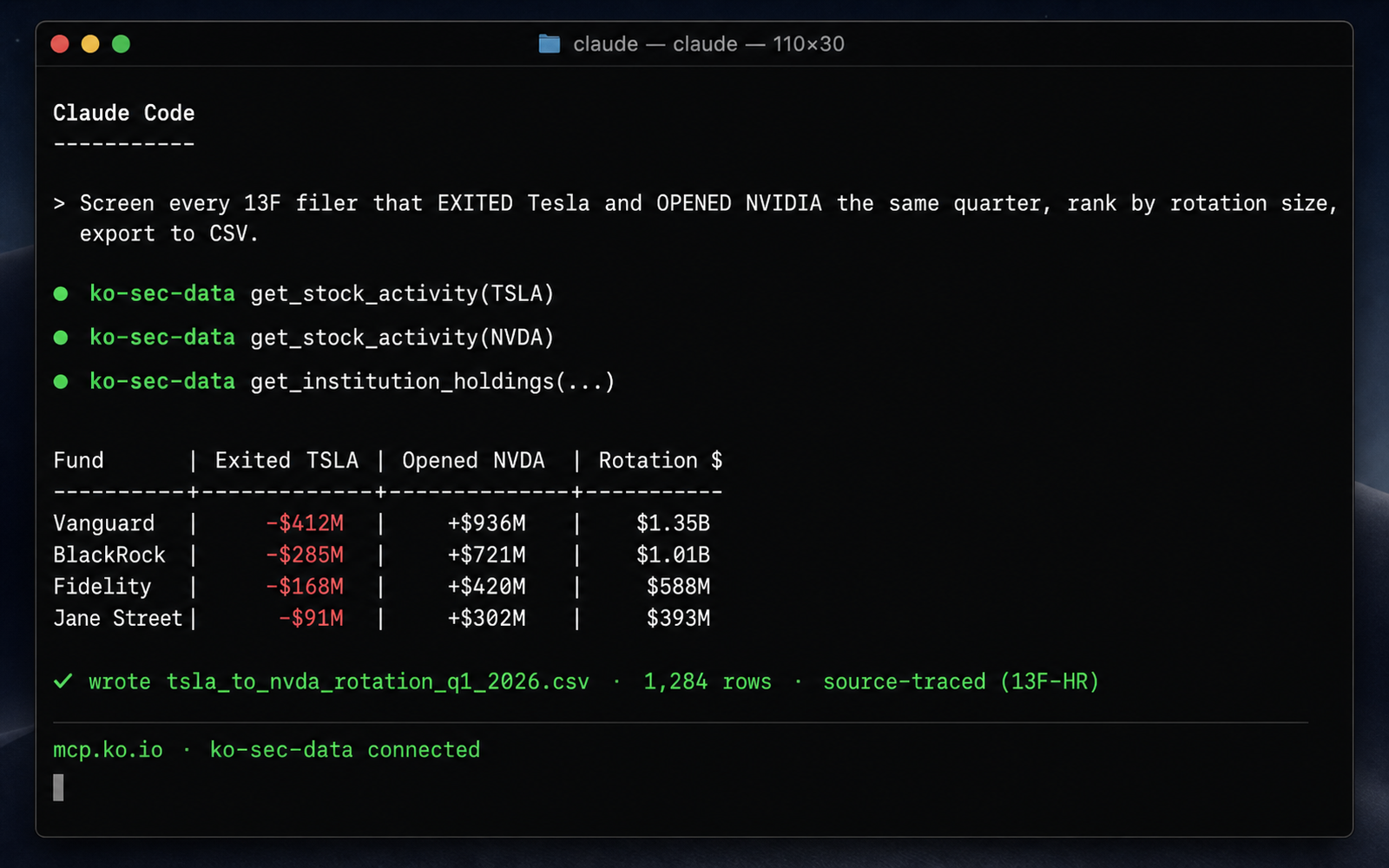Click the 'Vanguard' fund name
Image resolution: width=1389 pixels, height=868 pixels.
[x=104, y=523]
